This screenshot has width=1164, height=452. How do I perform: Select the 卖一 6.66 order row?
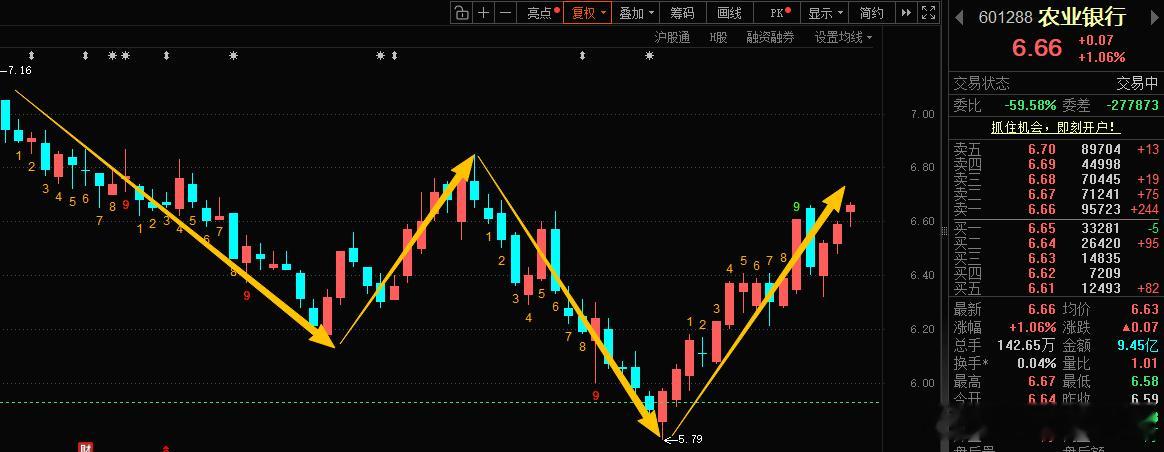1056,209
